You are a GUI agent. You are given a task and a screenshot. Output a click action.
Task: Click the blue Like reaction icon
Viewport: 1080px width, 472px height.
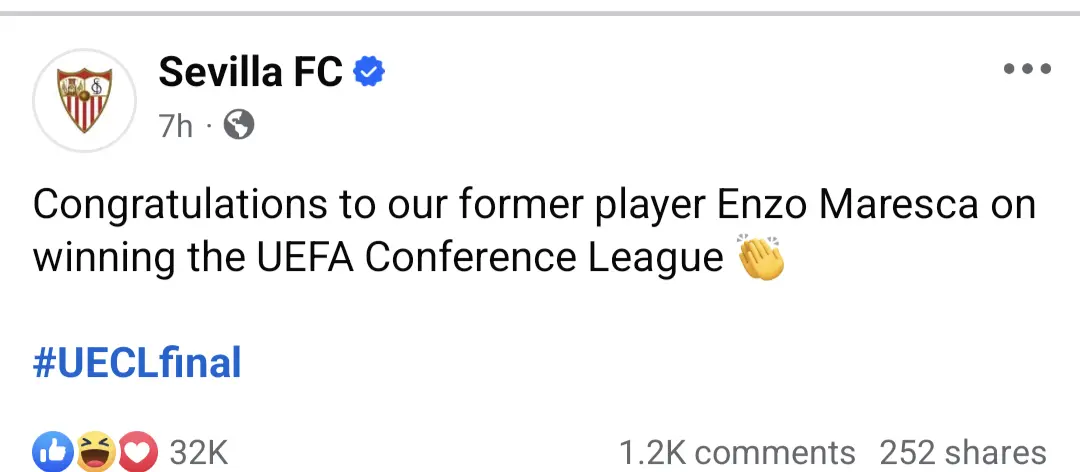click(52, 452)
